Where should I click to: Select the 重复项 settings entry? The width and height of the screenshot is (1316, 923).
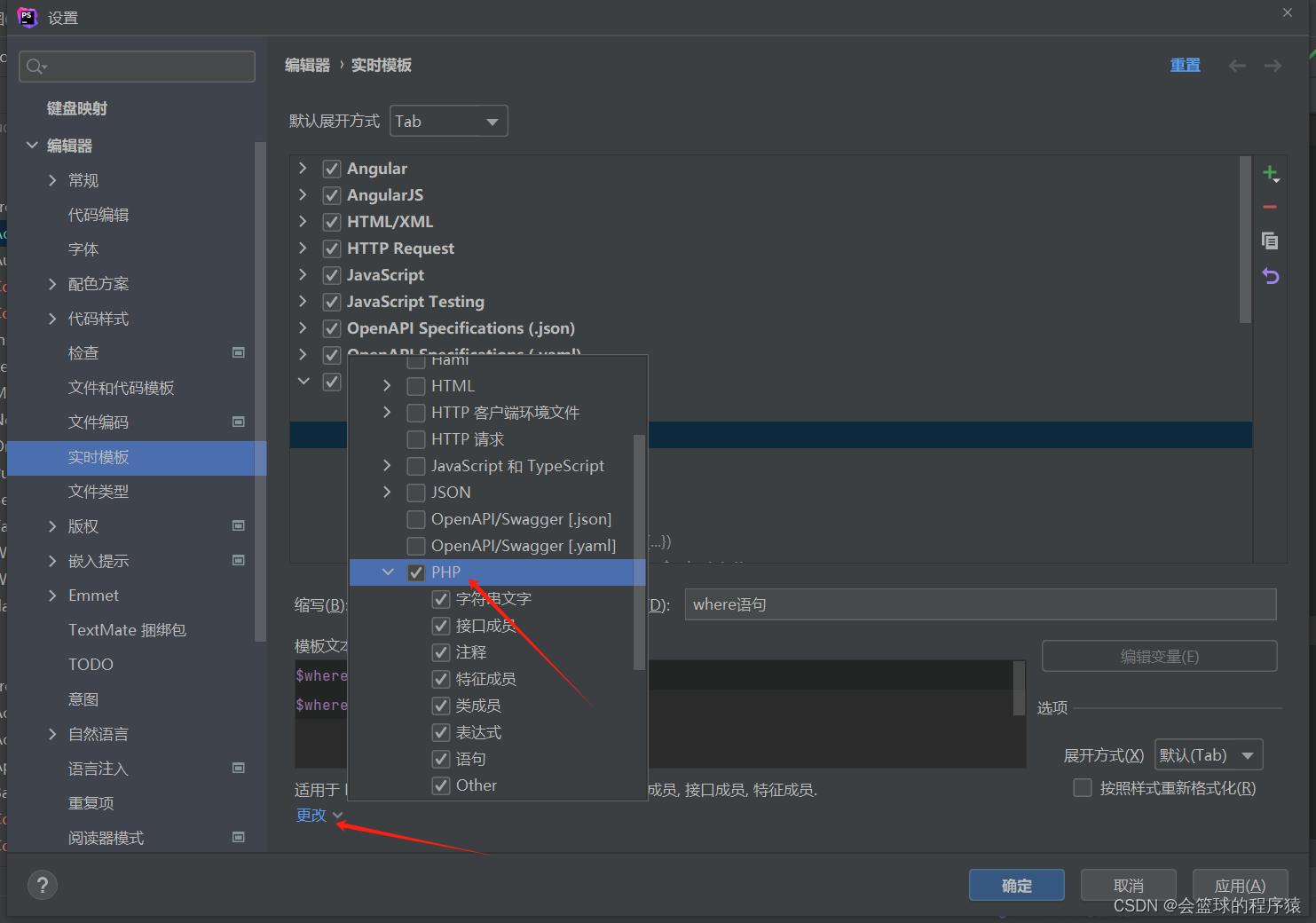click(x=91, y=803)
